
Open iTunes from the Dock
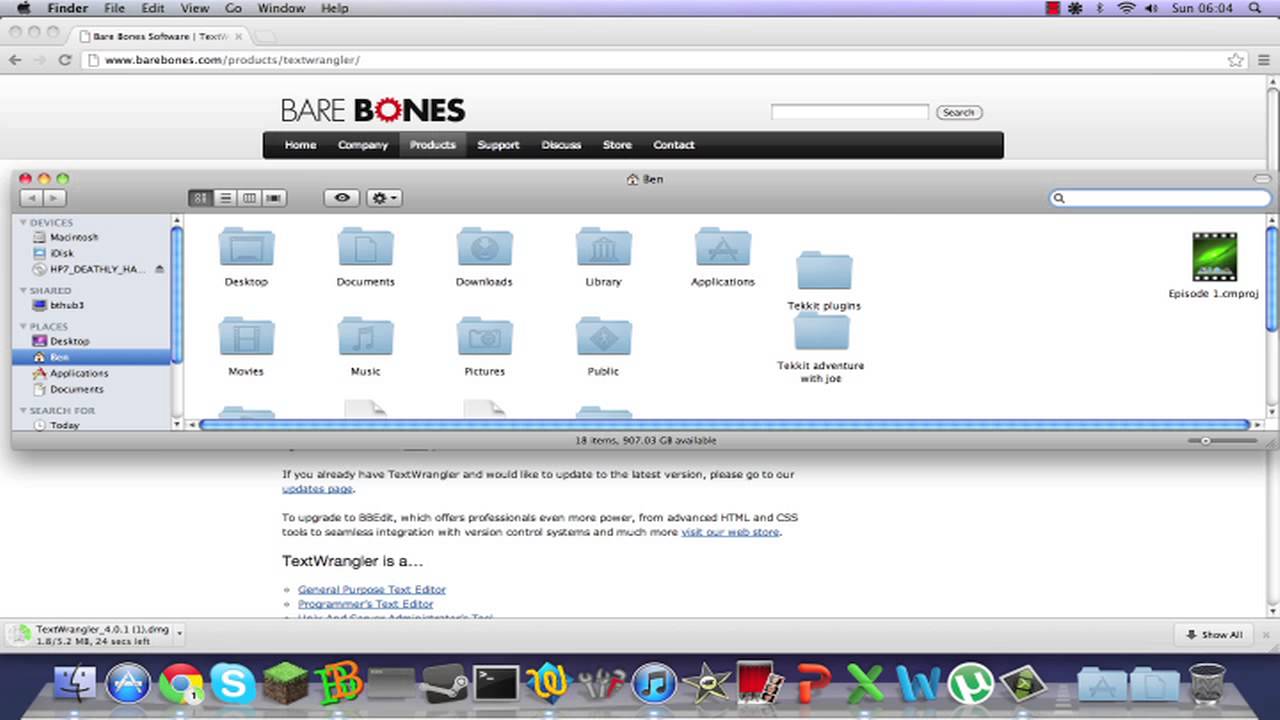coord(655,684)
